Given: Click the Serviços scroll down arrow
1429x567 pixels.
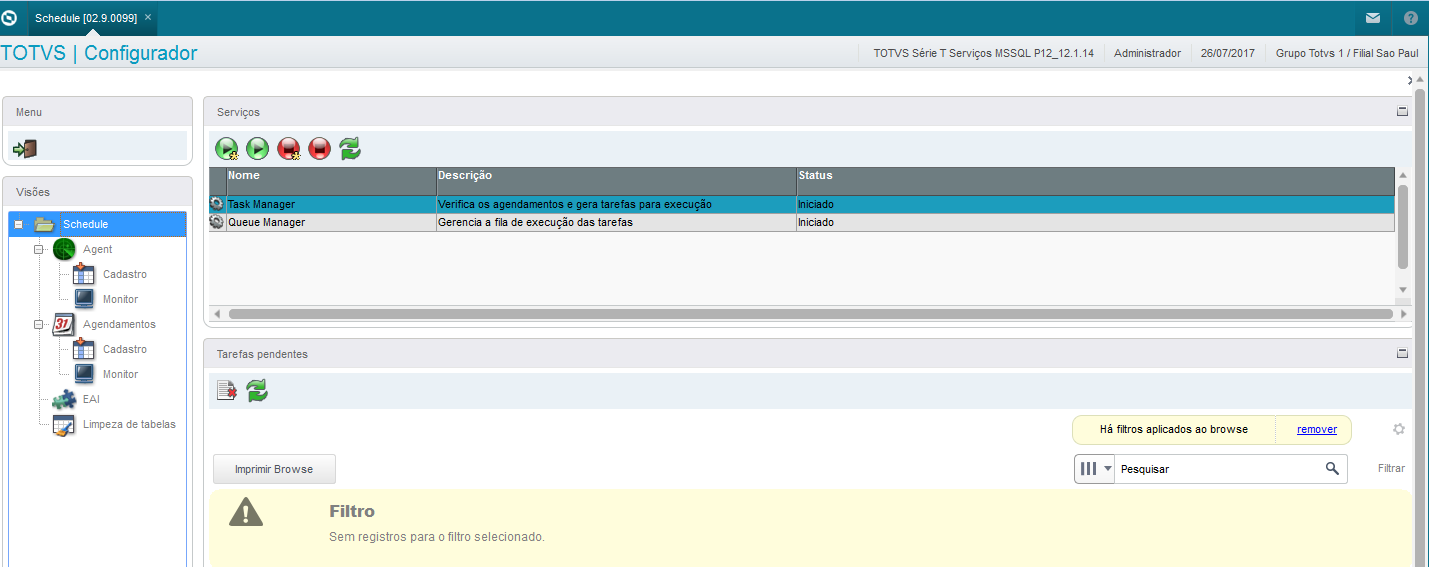Looking at the screenshot, I should (1403, 289).
